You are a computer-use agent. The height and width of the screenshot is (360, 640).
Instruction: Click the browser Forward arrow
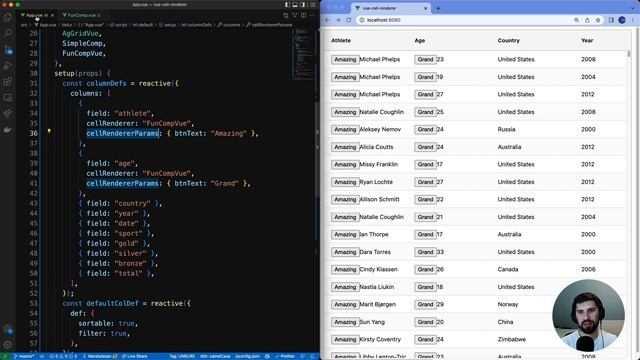338,20
